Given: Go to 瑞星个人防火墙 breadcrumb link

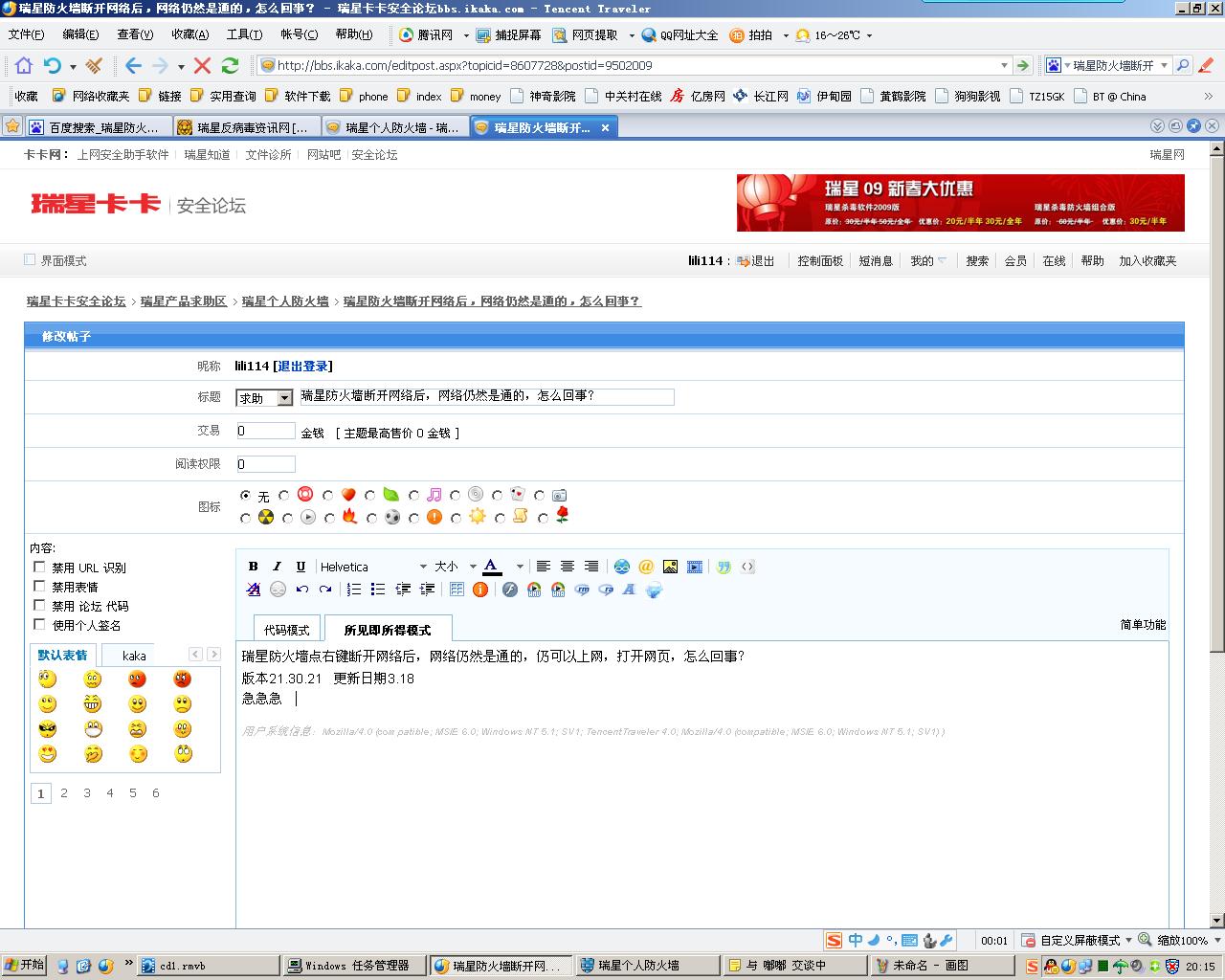Looking at the screenshot, I should (285, 301).
